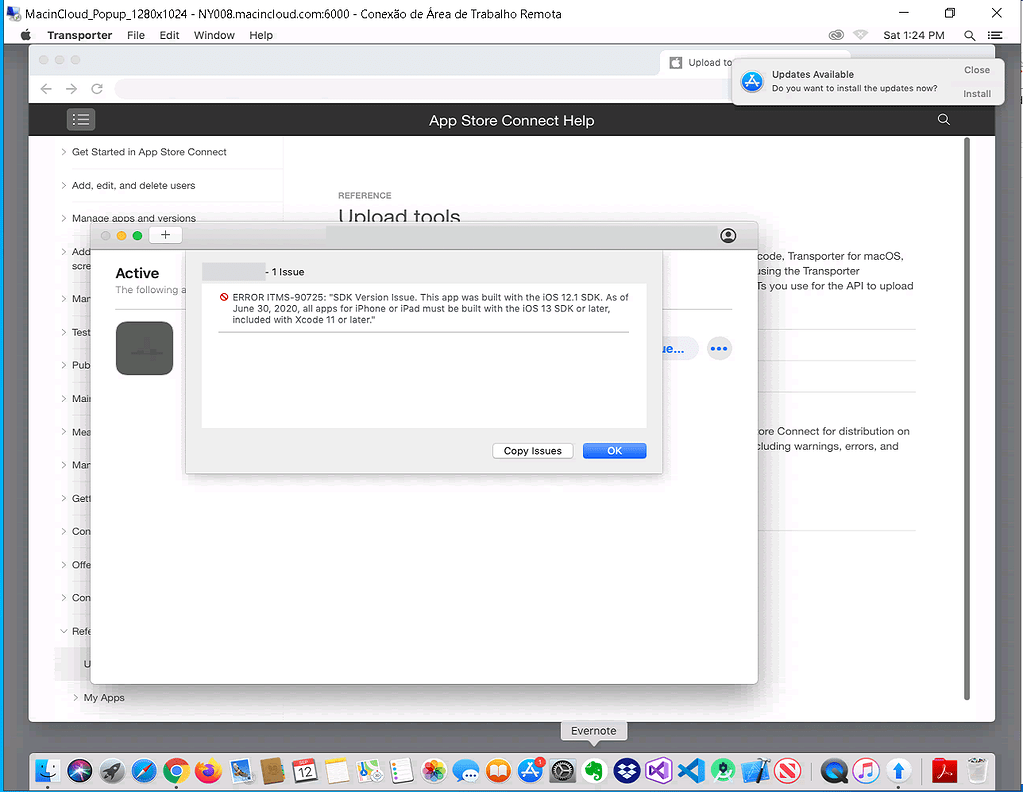Open Evernote from the dock
This screenshot has height=792, width=1023.
pyautogui.click(x=594, y=771)
